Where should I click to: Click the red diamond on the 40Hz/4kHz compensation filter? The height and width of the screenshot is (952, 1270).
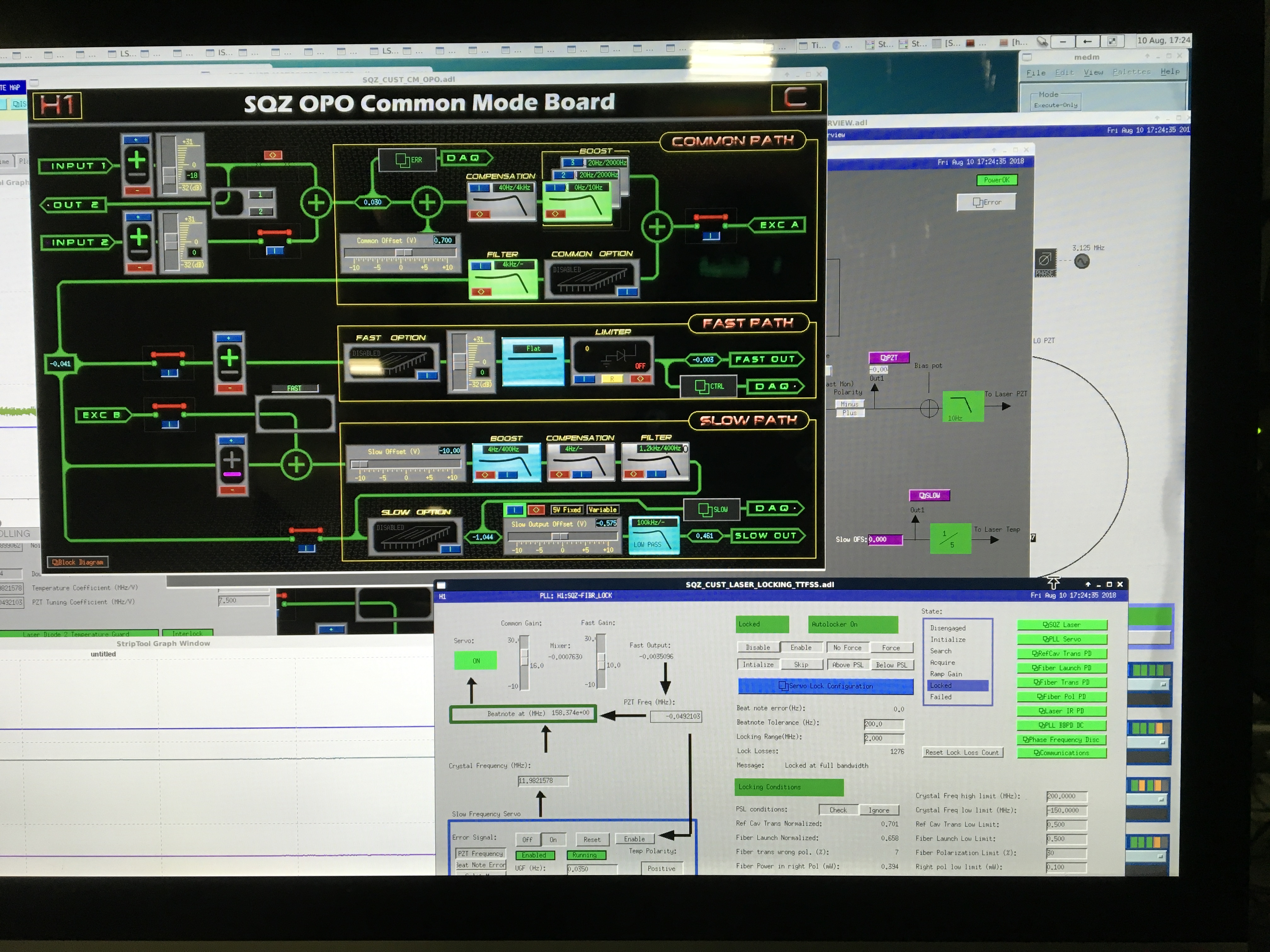point(479,214)
